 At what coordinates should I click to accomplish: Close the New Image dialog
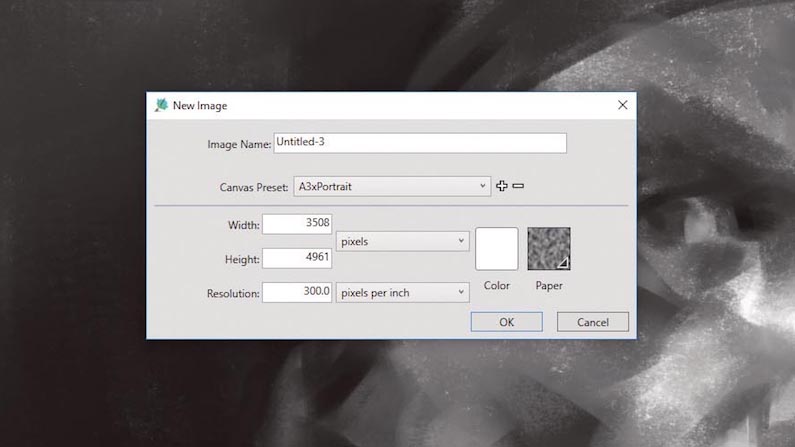[x=623, y=105]
